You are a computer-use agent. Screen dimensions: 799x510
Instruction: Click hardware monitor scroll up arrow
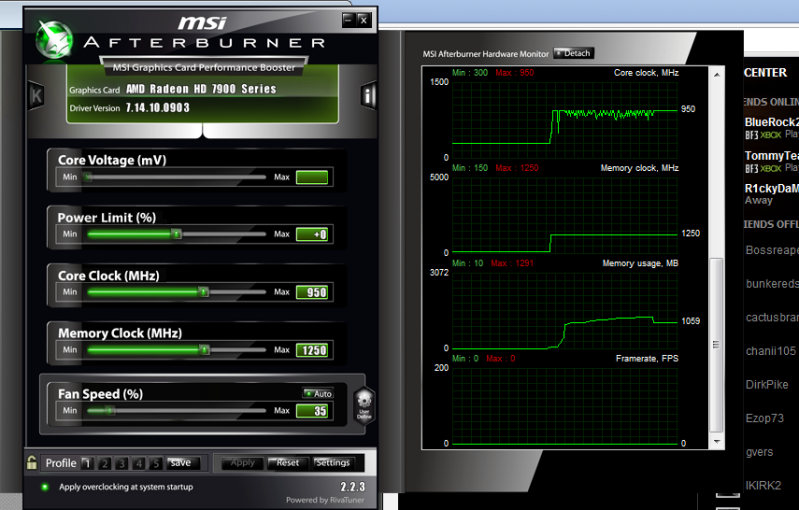[716, 75]
